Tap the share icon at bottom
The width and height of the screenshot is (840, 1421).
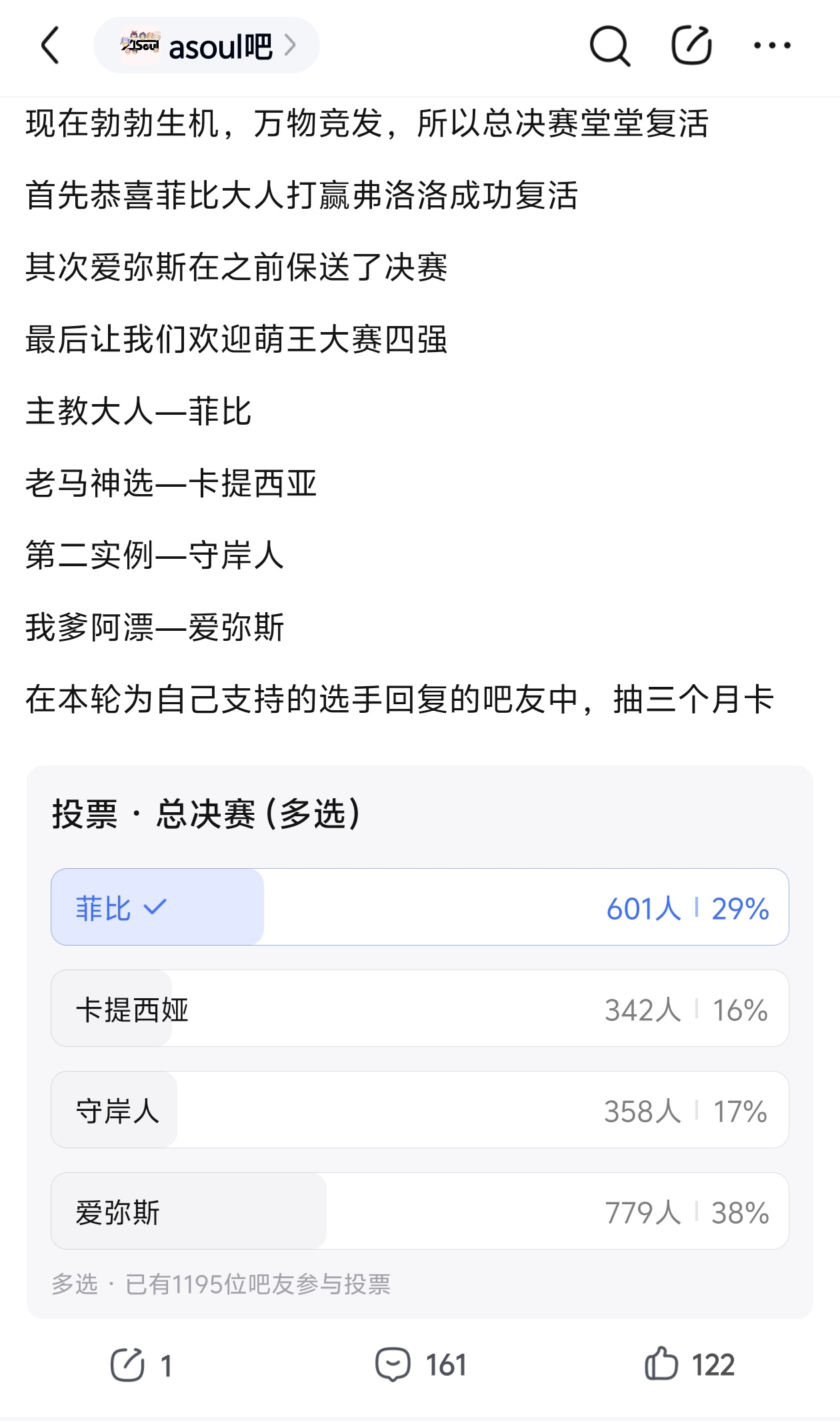tap(127, 1364)
